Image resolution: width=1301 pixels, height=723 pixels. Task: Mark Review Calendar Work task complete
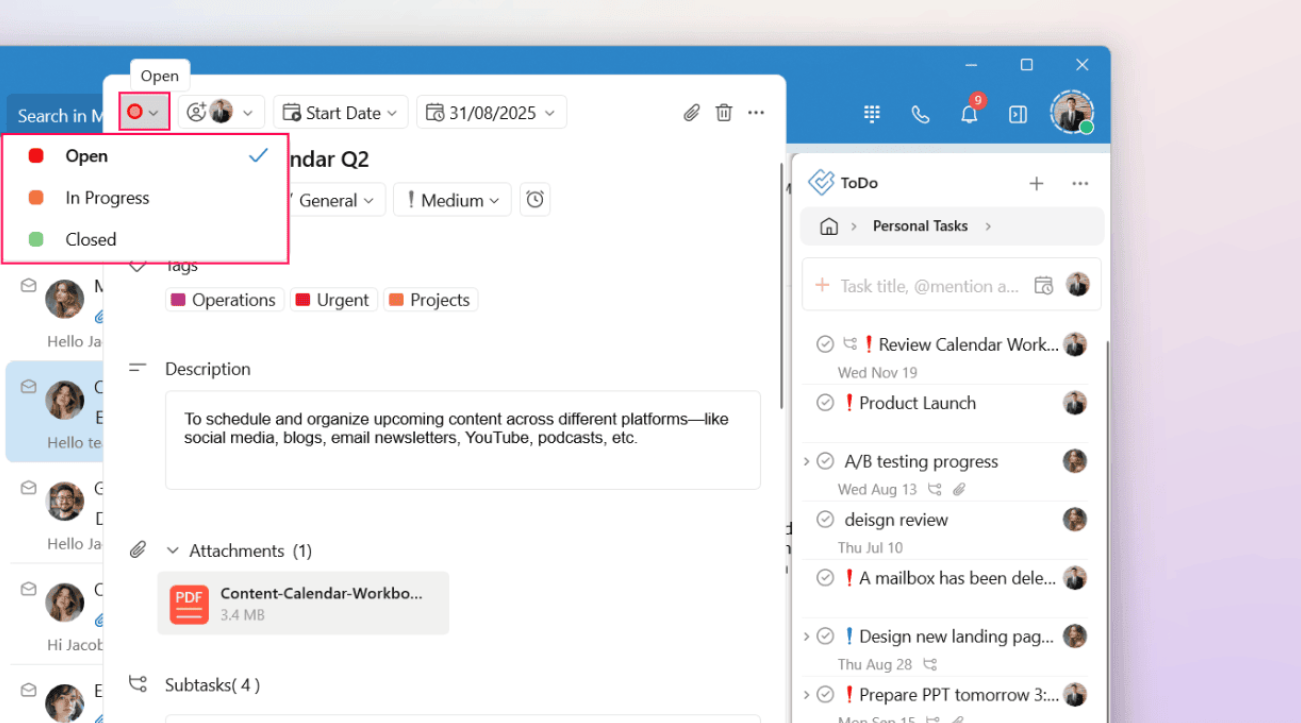click(825, 344)
